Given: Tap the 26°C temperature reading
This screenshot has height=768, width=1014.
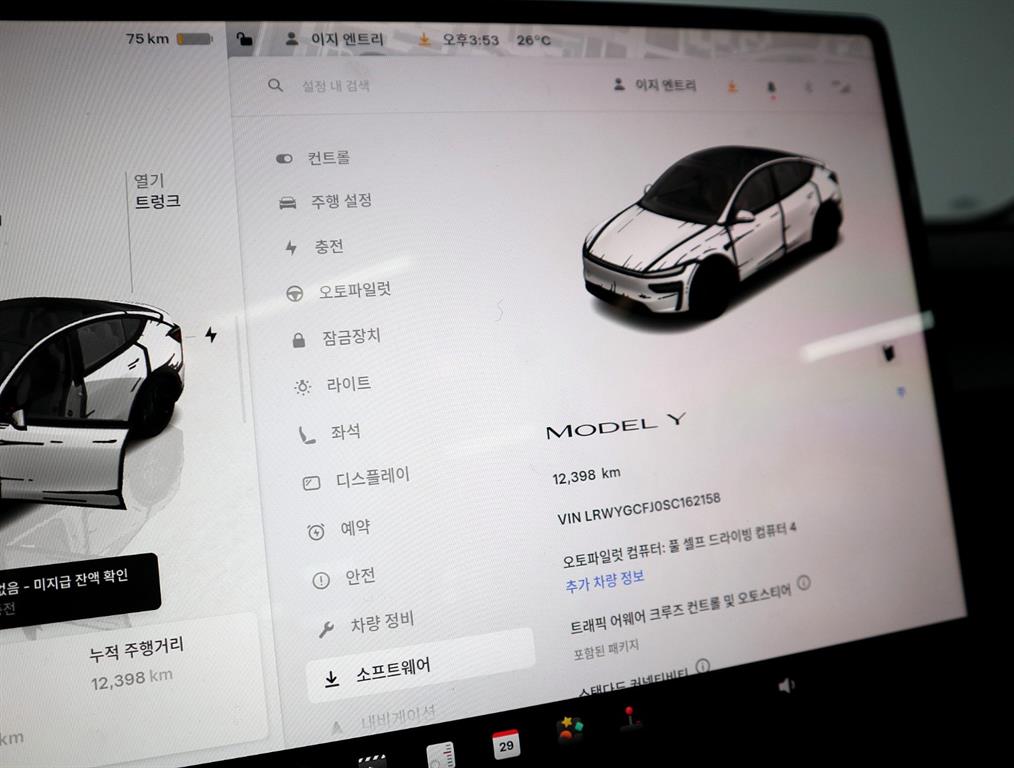Looking at the screenshot, I should [534, 40].
